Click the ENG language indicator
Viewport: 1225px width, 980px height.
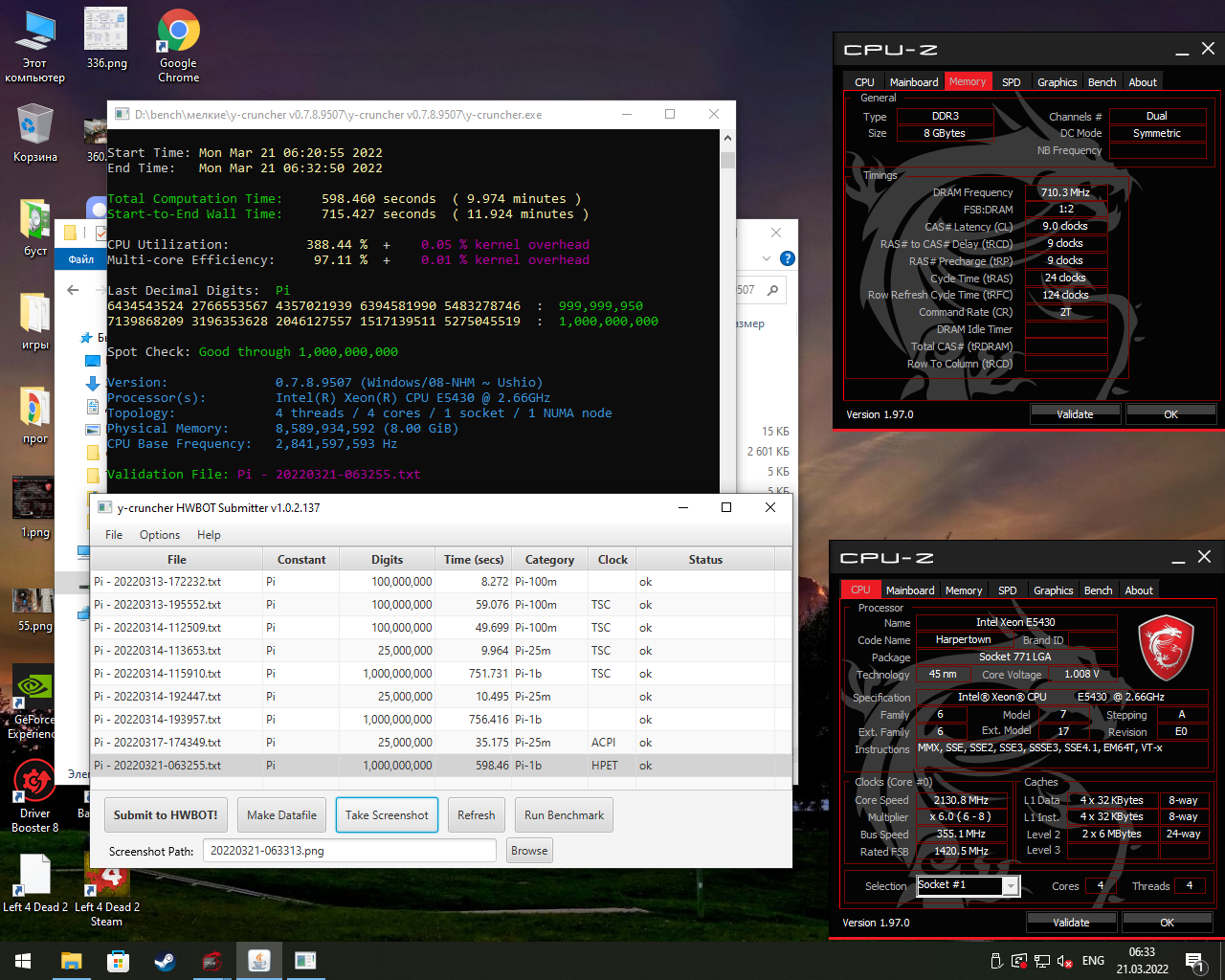(x=1093, y=961)
